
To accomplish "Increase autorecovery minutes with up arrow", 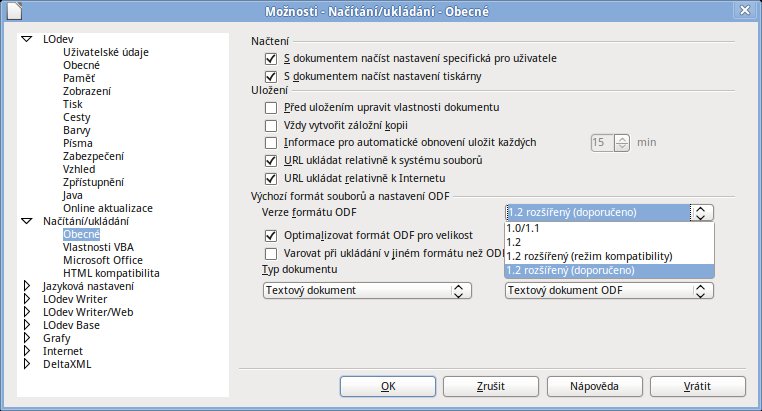I will (622, 139).
